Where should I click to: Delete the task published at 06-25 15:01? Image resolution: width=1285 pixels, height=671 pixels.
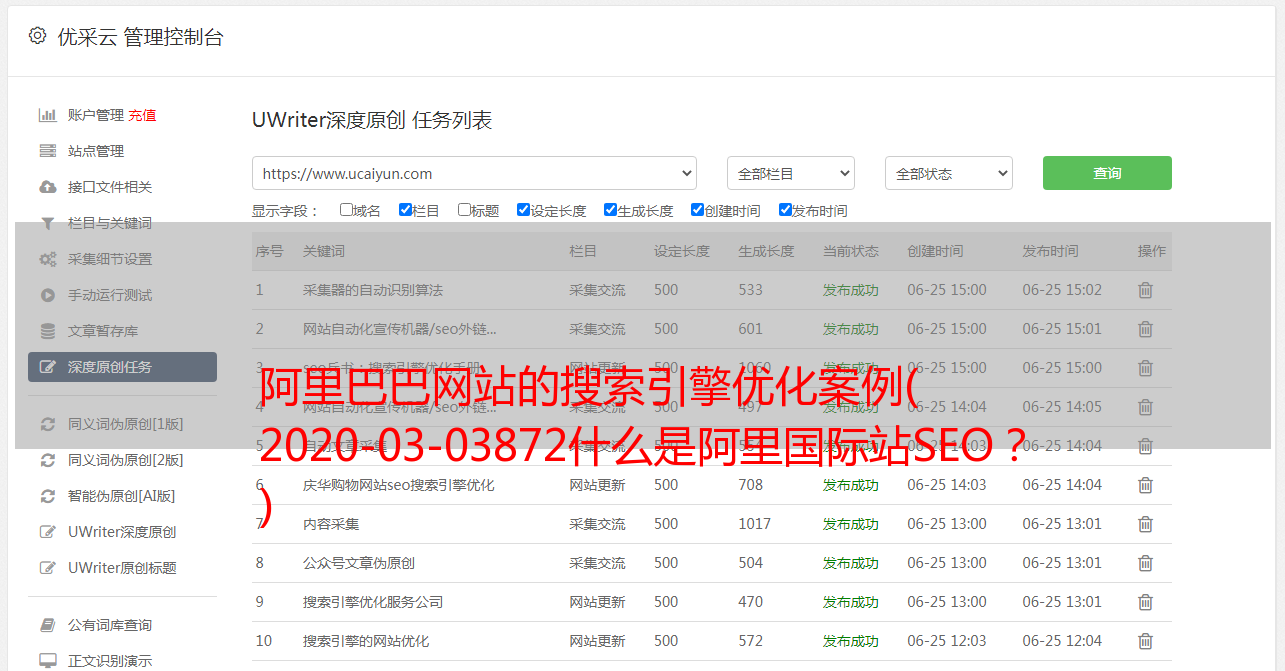(1146, 329)
